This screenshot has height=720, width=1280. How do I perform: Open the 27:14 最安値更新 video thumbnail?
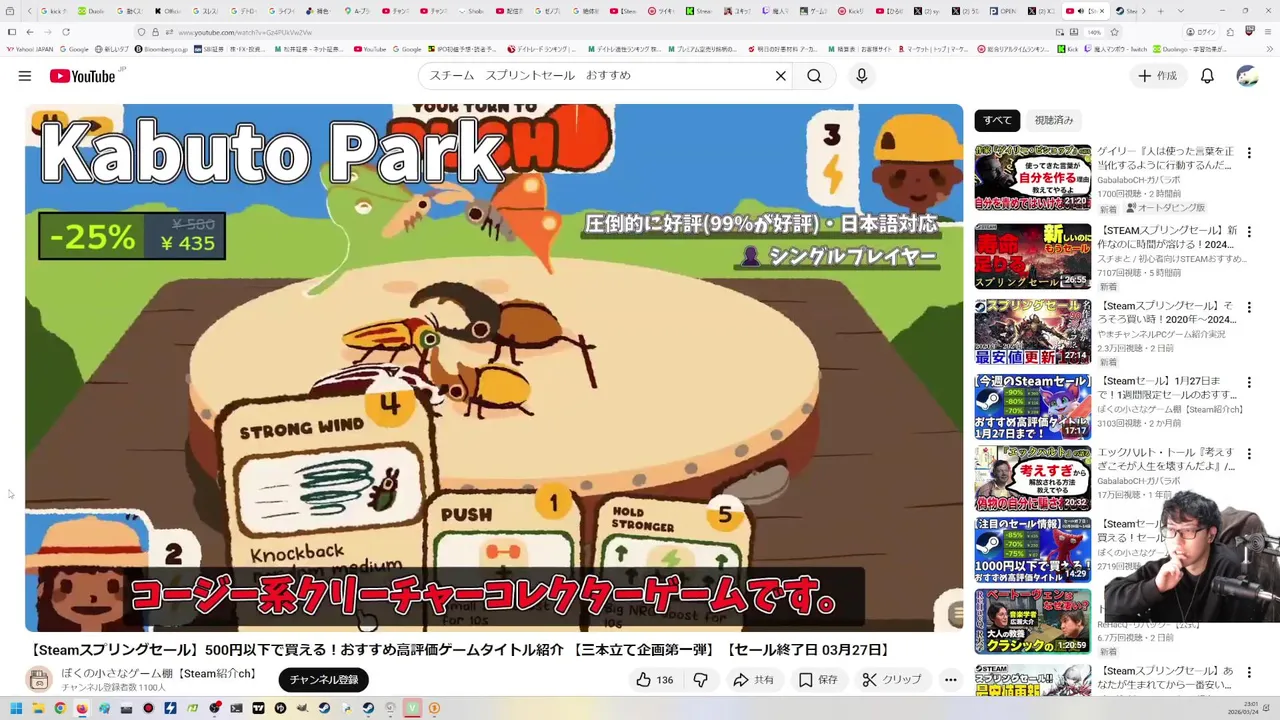(x=1033, y=332)
